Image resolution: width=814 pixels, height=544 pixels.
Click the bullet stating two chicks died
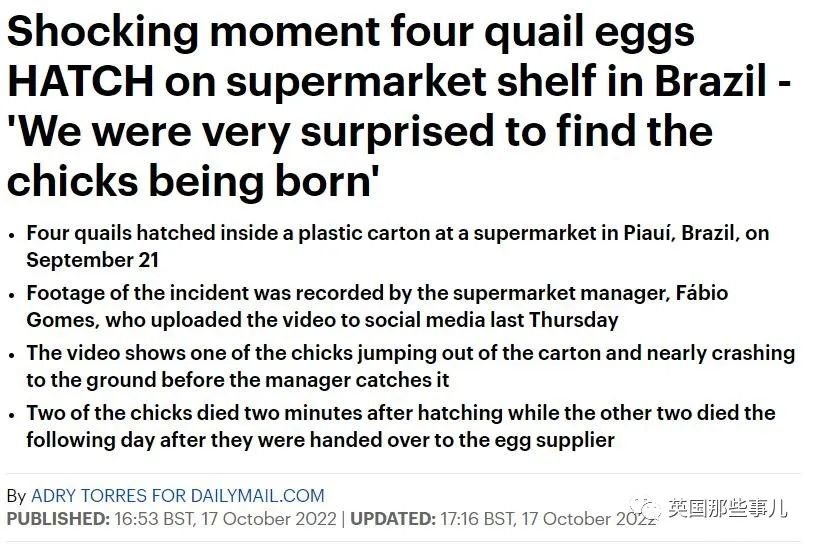click(x=401, y=427)
